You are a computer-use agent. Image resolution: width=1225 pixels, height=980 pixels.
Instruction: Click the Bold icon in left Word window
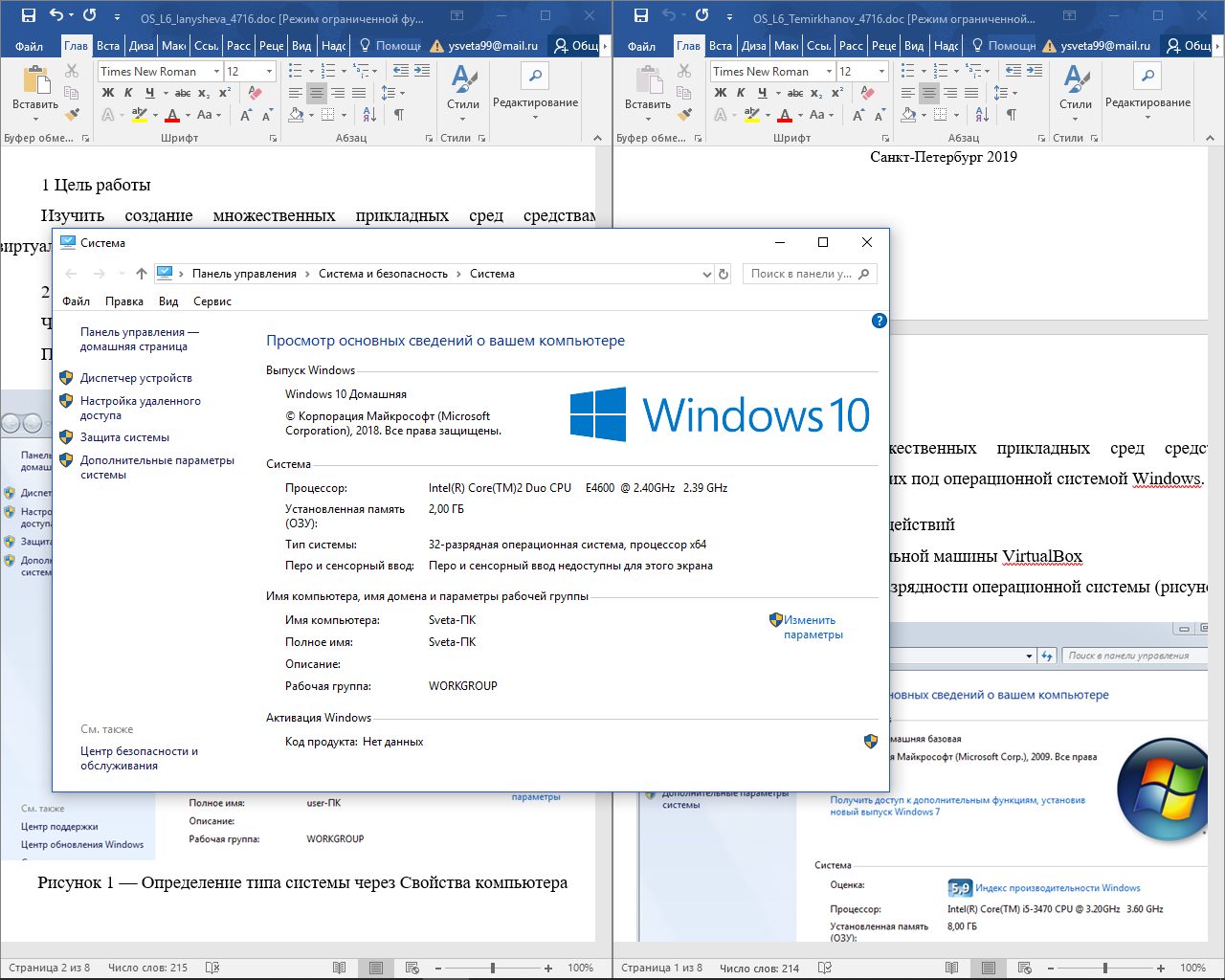(108, 93)
